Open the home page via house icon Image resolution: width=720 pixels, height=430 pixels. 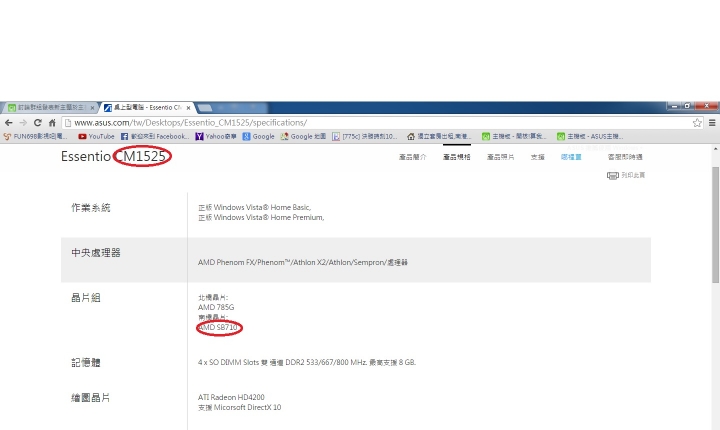52,123
